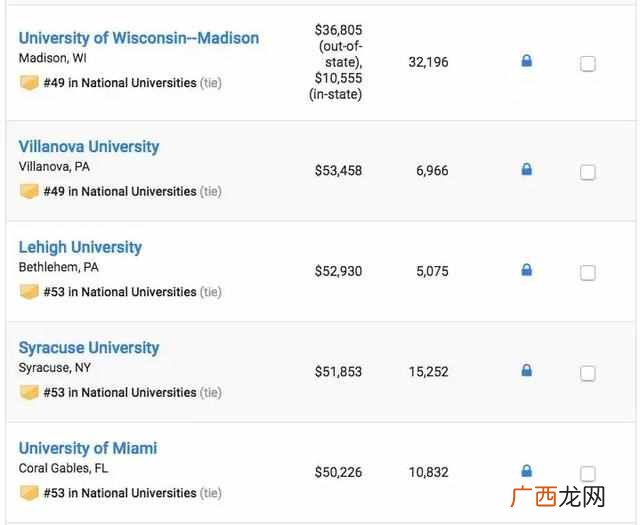Click lock icon in Villanova University row
The height and width of the screenshot is (525, 640).
527,169
